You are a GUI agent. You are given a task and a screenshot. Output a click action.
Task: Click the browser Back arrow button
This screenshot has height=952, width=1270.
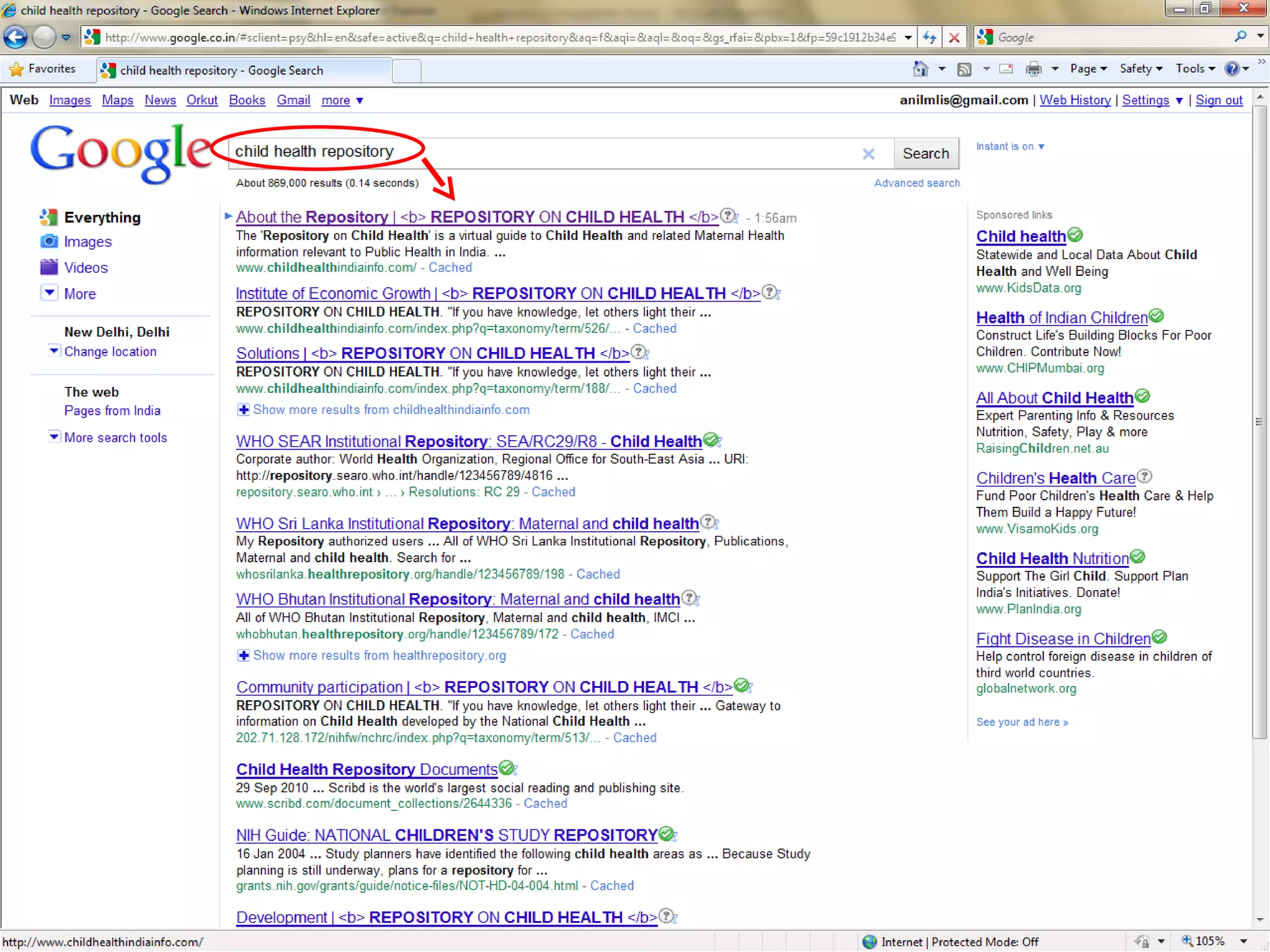[x=16, y=37]
